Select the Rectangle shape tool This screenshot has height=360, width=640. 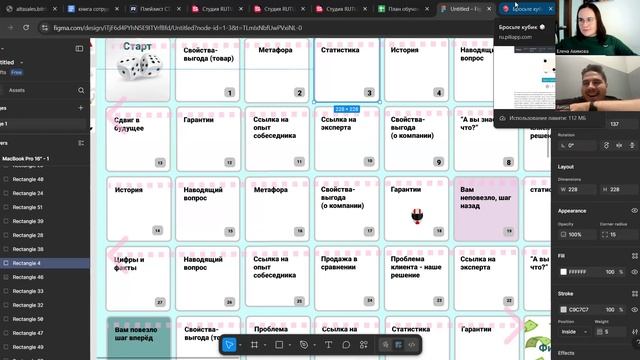(x=279, y=345)
